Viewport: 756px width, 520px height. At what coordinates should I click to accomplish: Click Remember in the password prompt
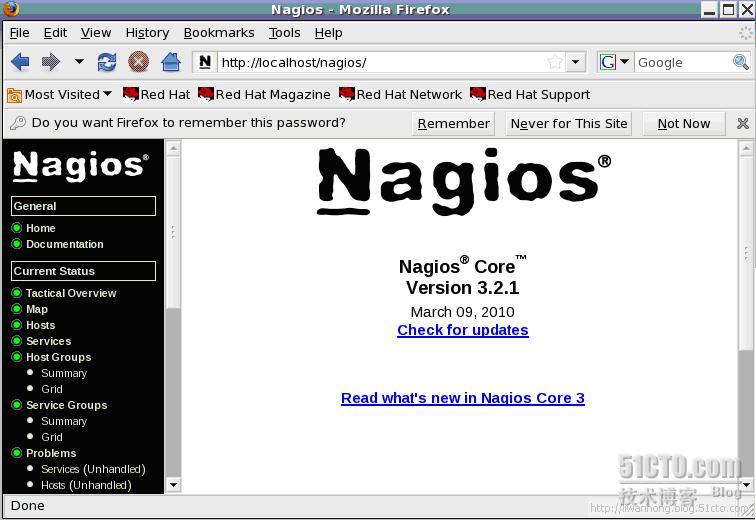pyautogui.click(x=453, y=124)
